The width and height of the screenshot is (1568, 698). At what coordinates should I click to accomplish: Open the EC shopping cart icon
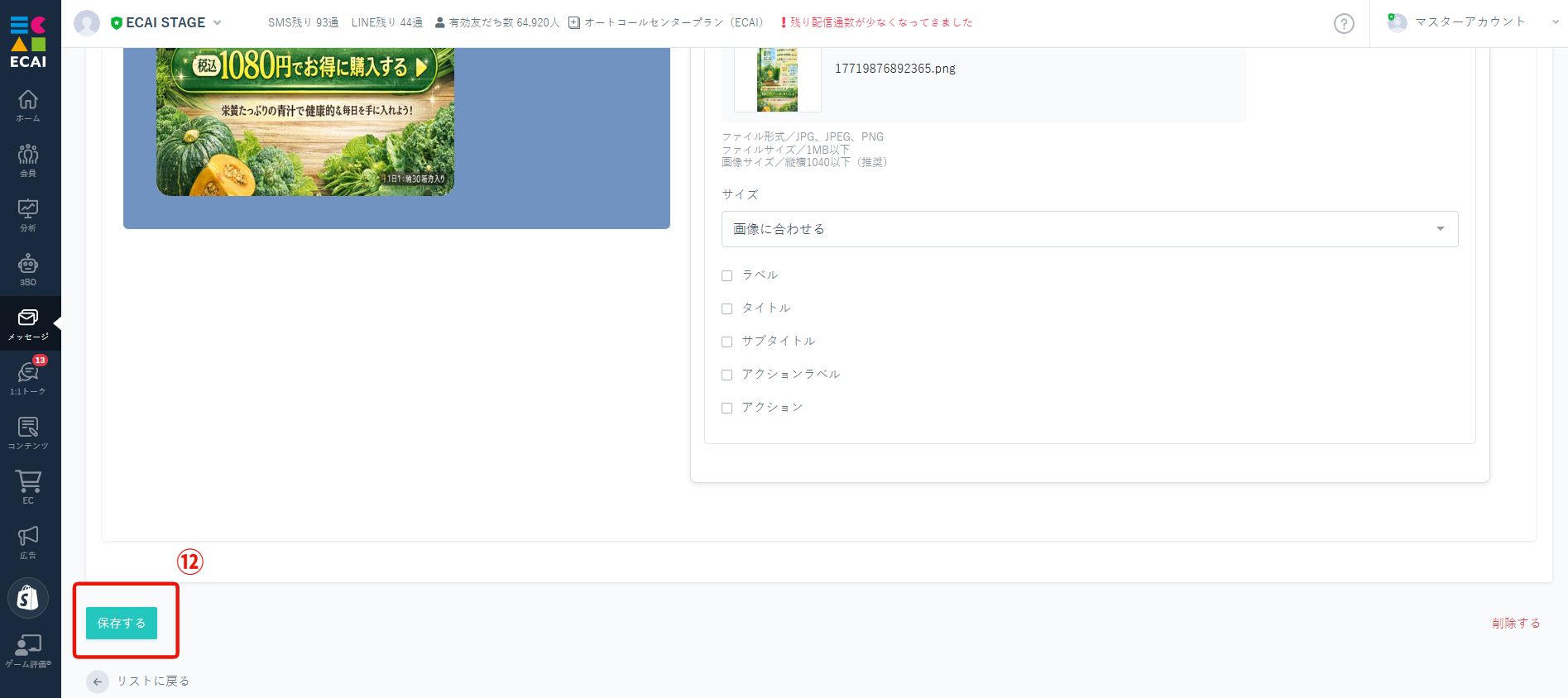[x=28, y=486]
